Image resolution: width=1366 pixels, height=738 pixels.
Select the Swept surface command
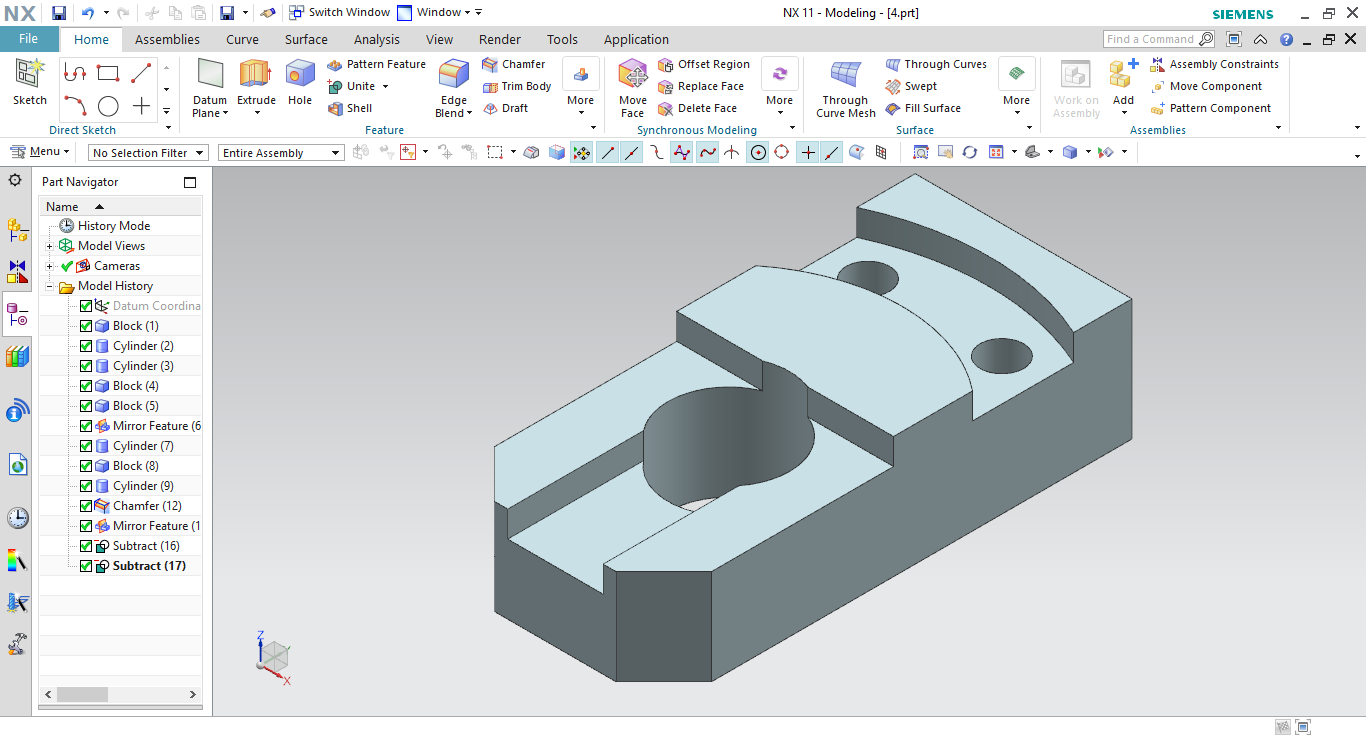[911, 86]
